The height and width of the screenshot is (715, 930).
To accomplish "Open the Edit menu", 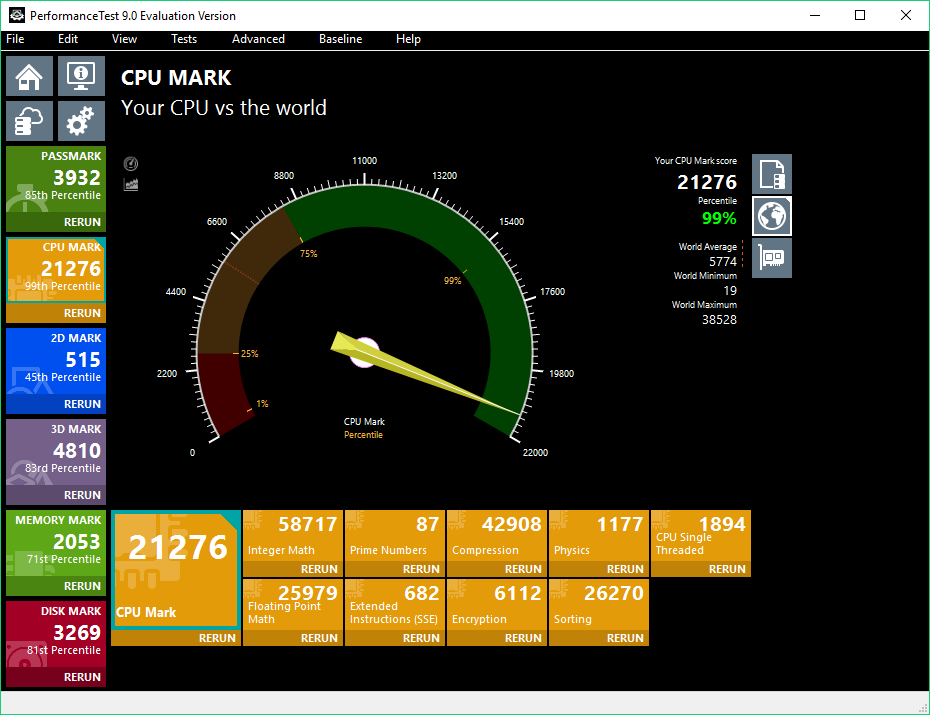I will [x=68, y=39].
